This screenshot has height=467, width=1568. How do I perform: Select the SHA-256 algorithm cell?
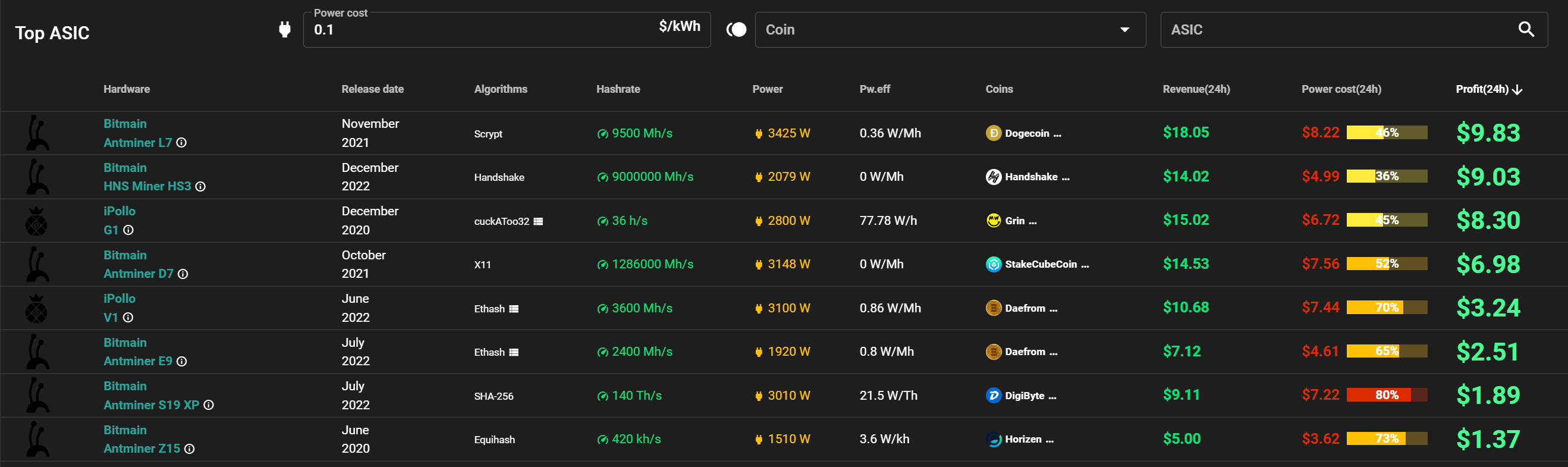(494, 396)
